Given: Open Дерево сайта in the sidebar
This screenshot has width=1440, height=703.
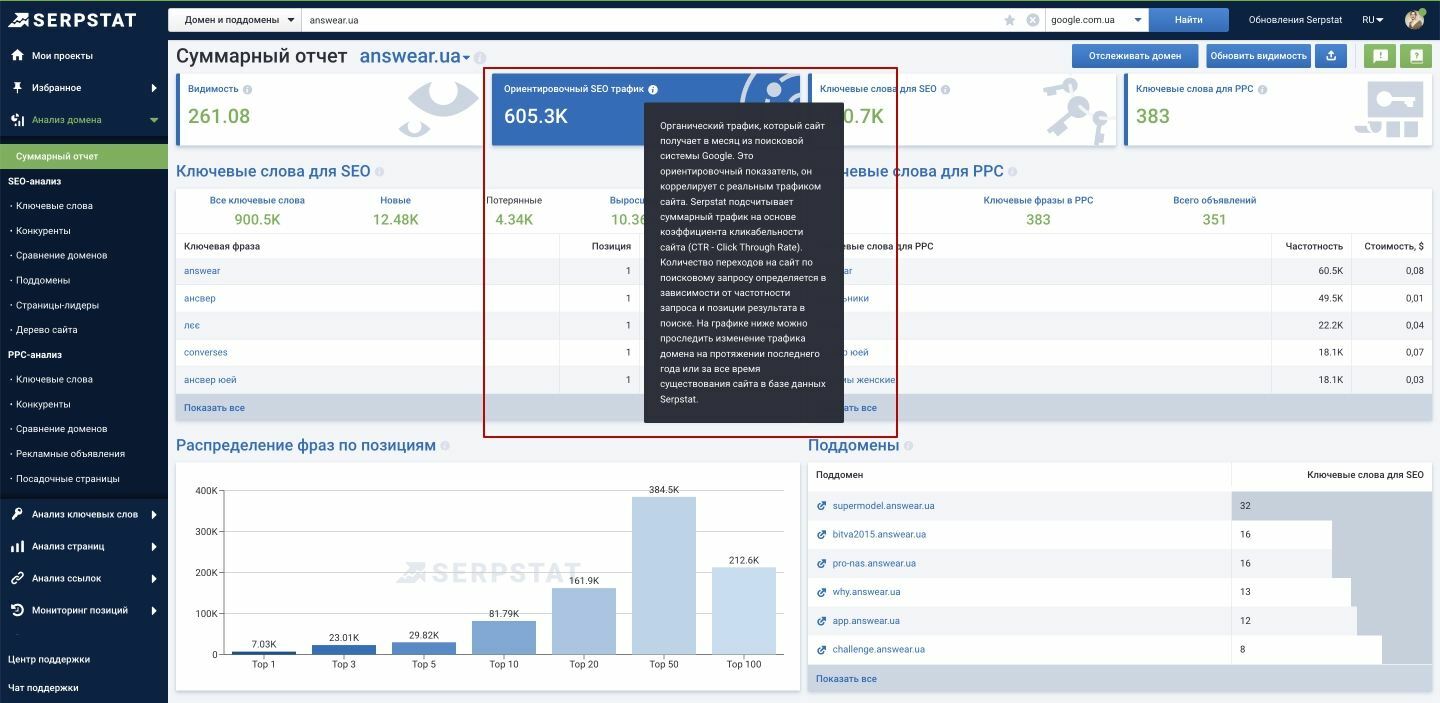Looking at the screenshot, I should (46, 330).
